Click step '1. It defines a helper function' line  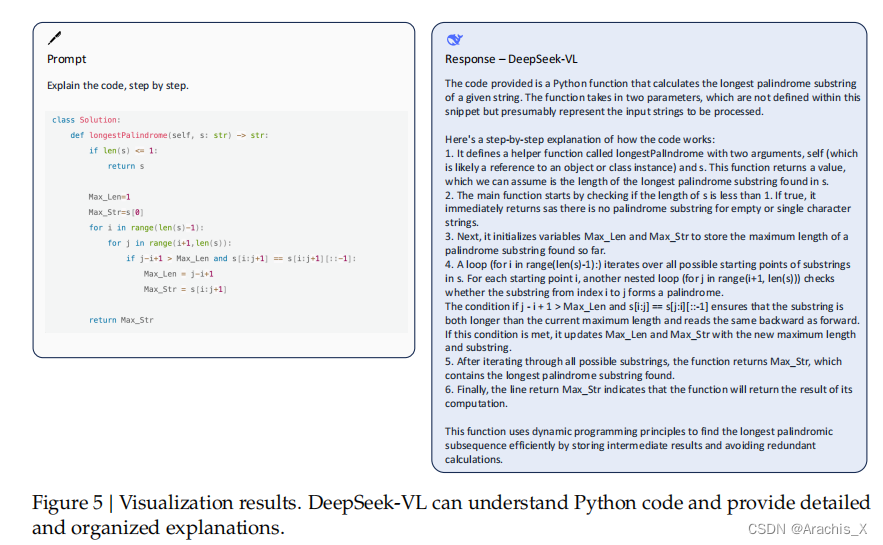[651, 153]
